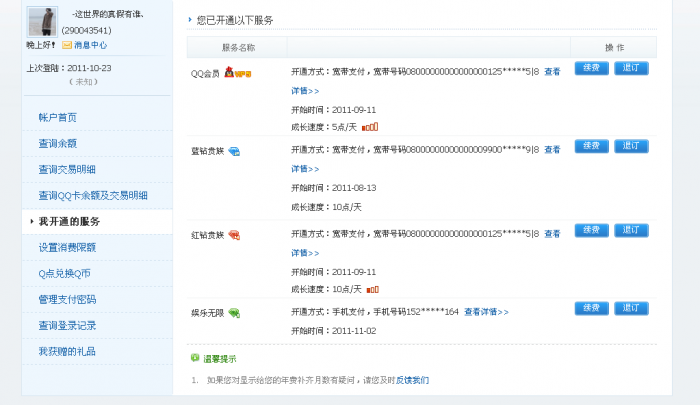Click 上次登陆：2011-10-23 text
This screenshot has width=700, height=405.
[69, 68]
